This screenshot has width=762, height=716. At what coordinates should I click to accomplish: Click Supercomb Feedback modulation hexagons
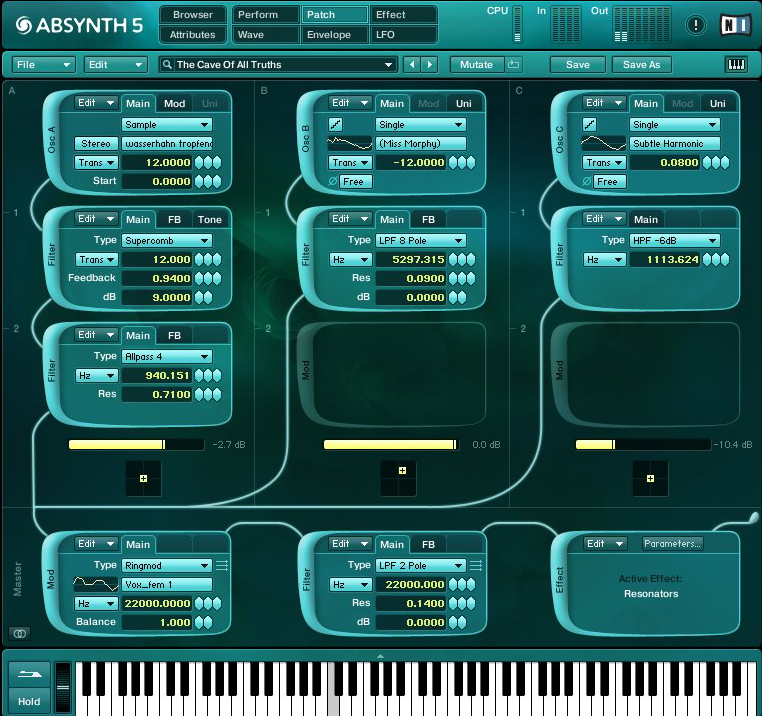coord(208,279)
